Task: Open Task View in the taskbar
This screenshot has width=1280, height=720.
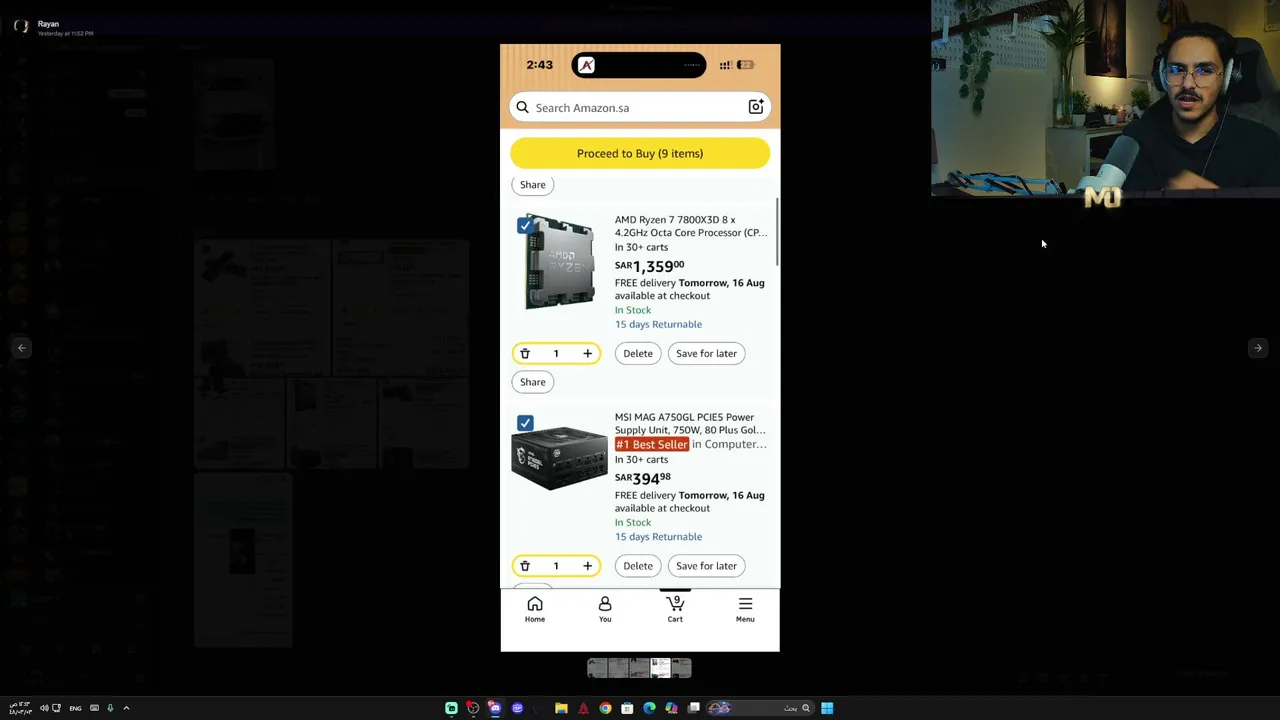Action: click(693, 708)
